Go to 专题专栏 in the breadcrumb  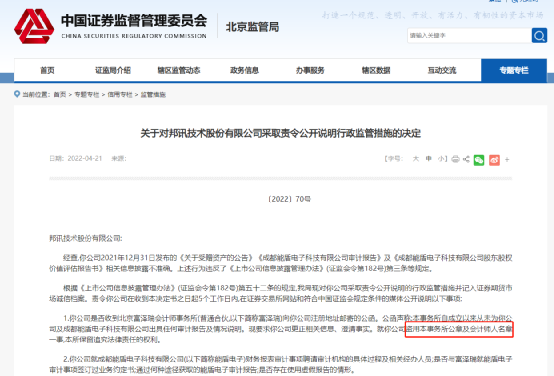87,94
